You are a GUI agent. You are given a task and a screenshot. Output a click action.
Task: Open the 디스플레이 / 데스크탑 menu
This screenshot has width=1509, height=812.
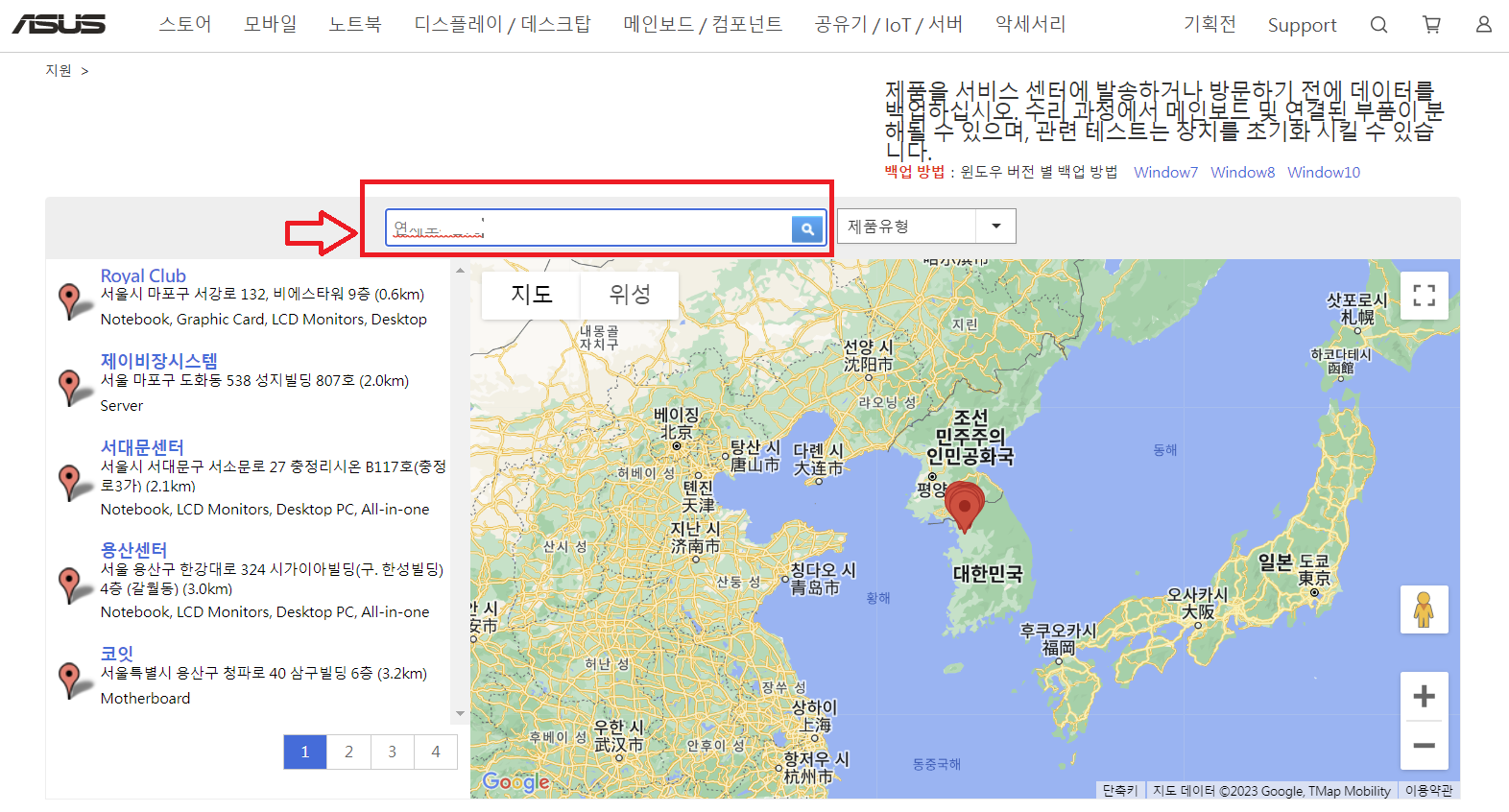(x=503, y=24)
